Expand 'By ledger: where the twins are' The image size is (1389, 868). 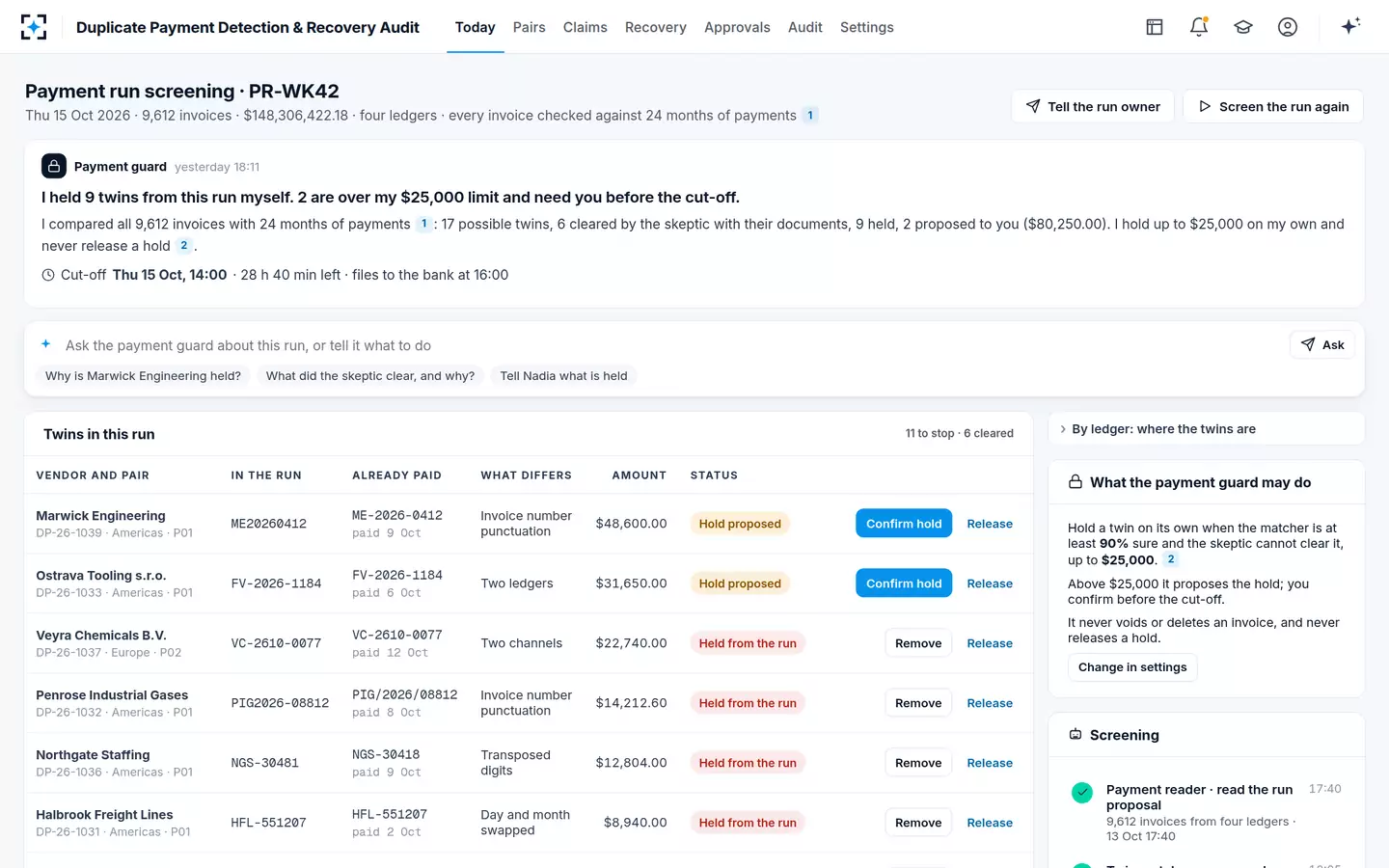click(1206, 429)
